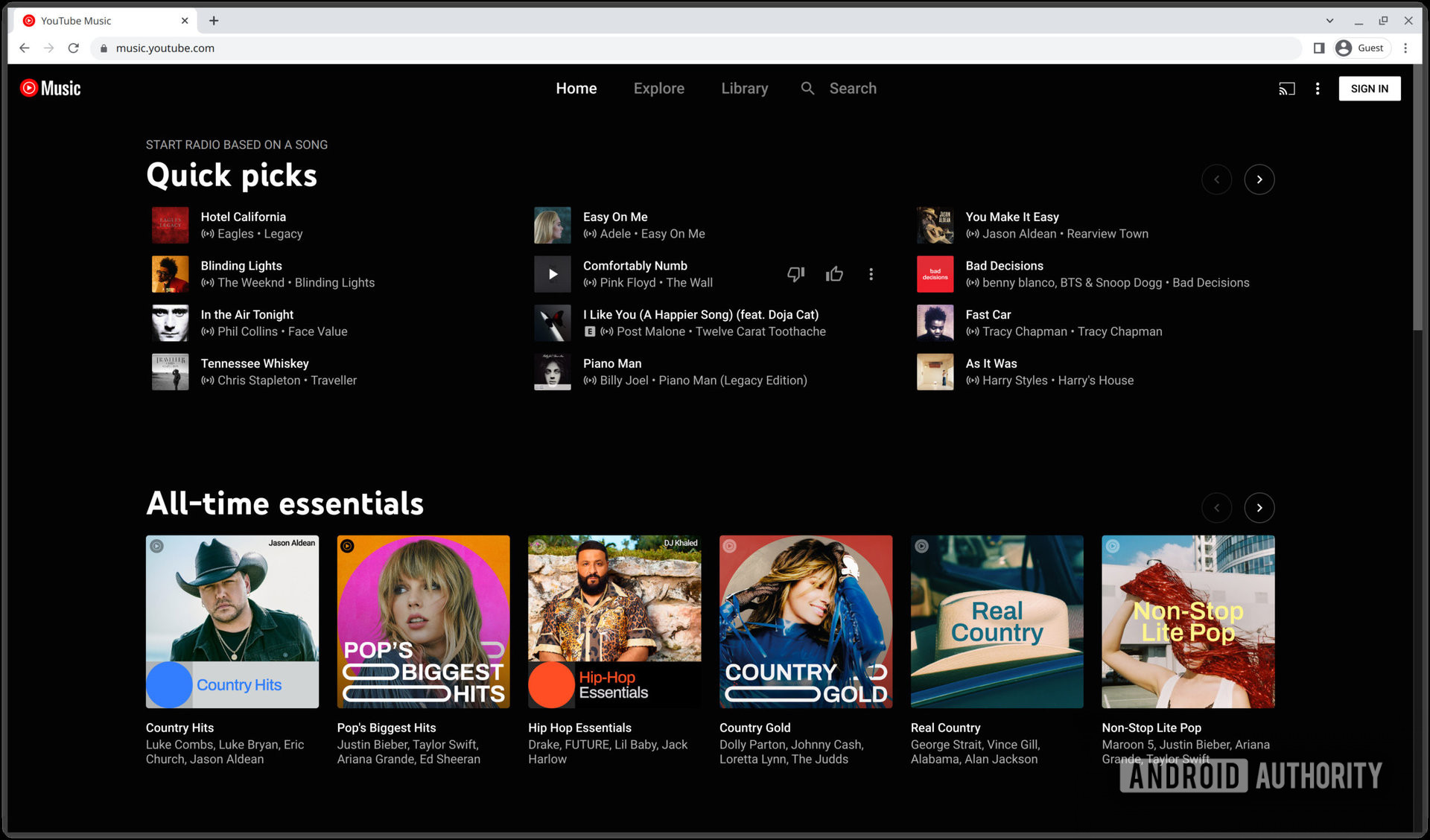Dislike Comfortably Numb with thumbs down

795,274
